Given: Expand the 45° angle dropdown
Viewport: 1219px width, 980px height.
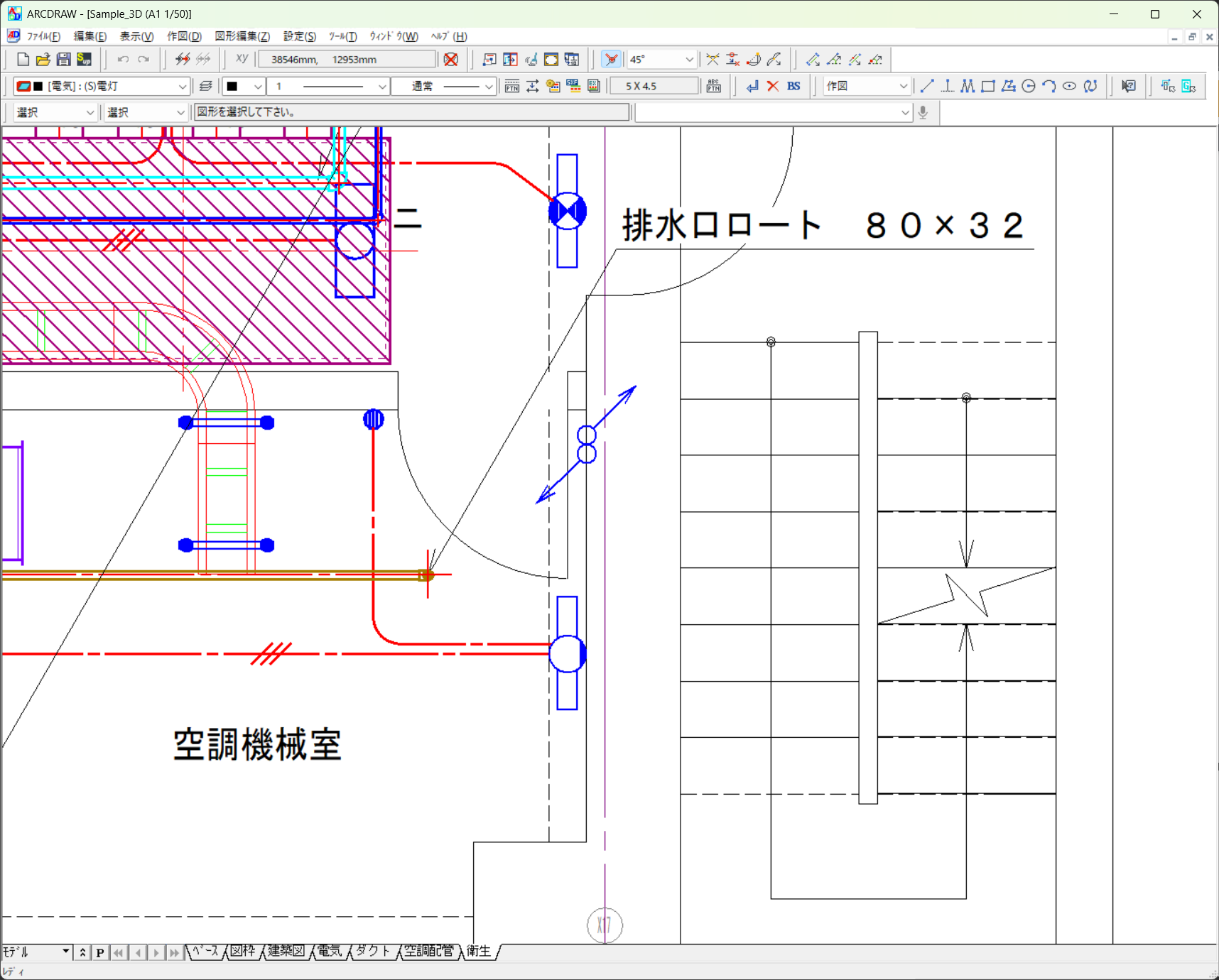Looking at the screenshot, I should (688, 60).
